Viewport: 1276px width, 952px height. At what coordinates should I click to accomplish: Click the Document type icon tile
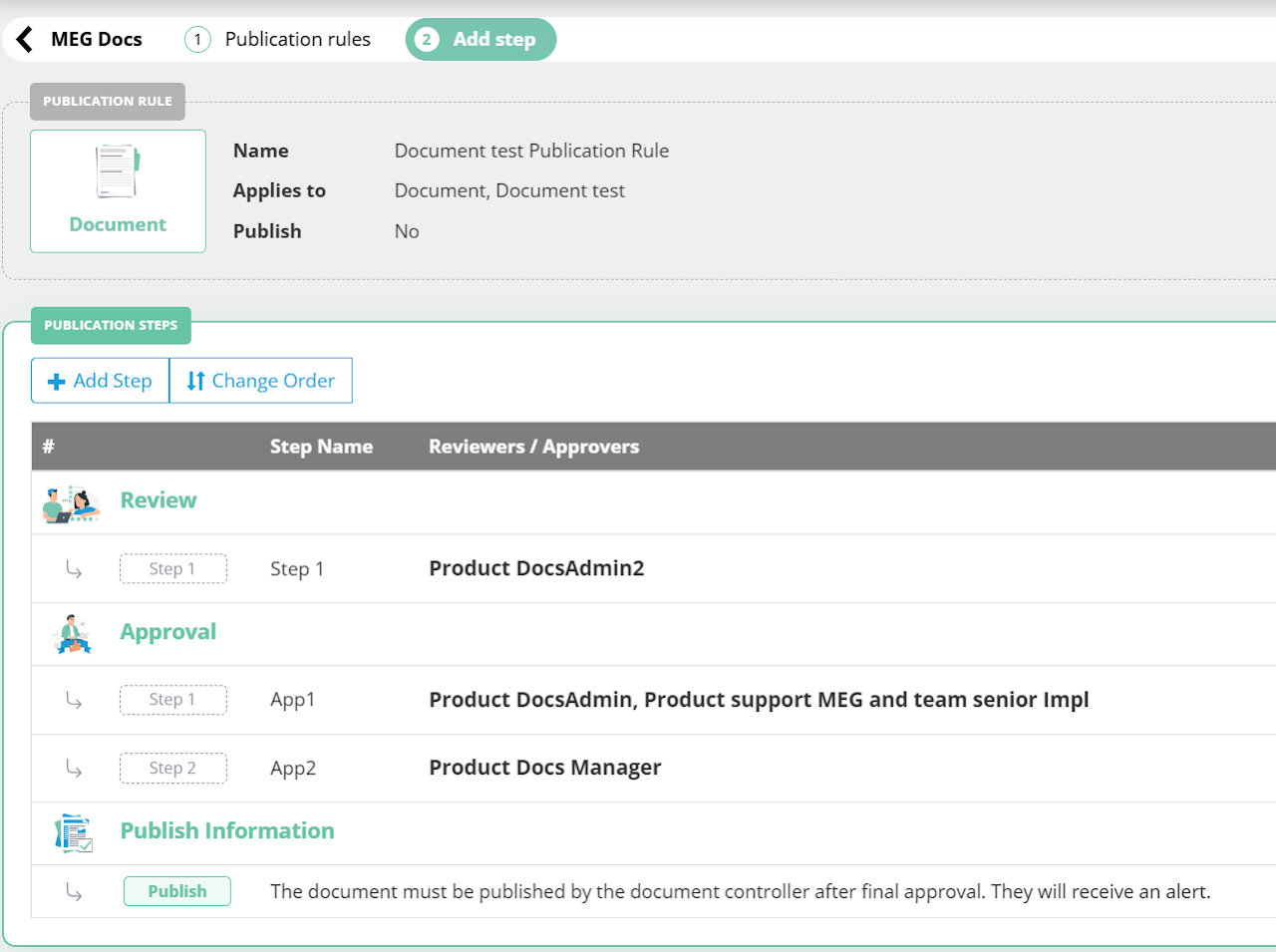click(118, 190)
